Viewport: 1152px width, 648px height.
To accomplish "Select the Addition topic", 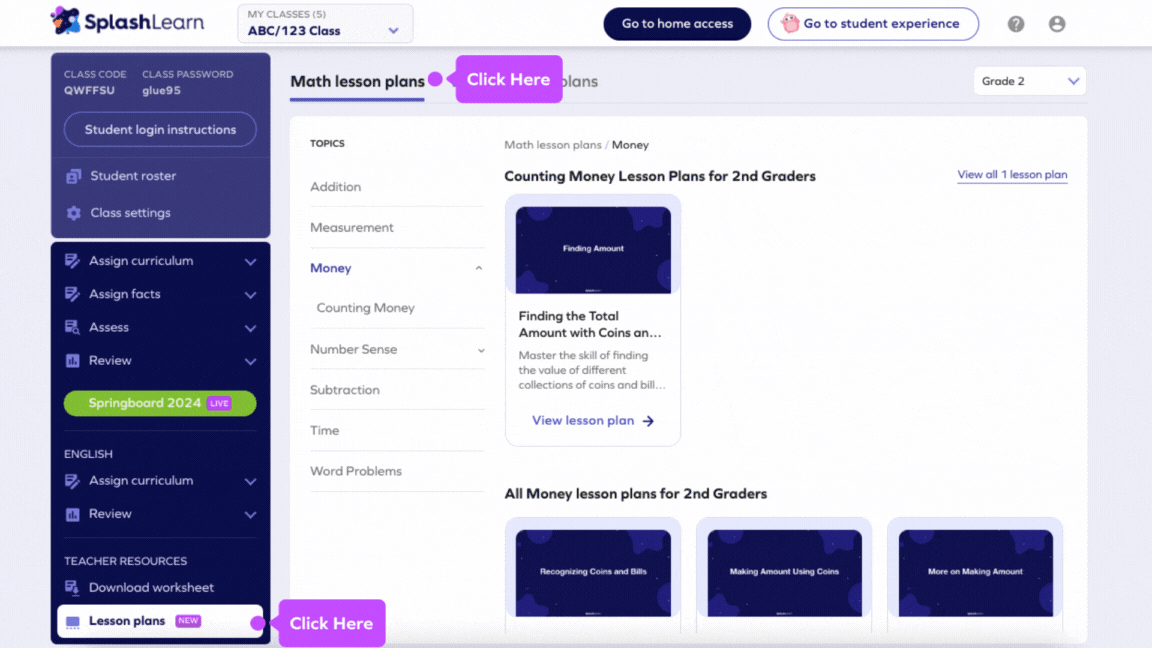I will [335, 187].
